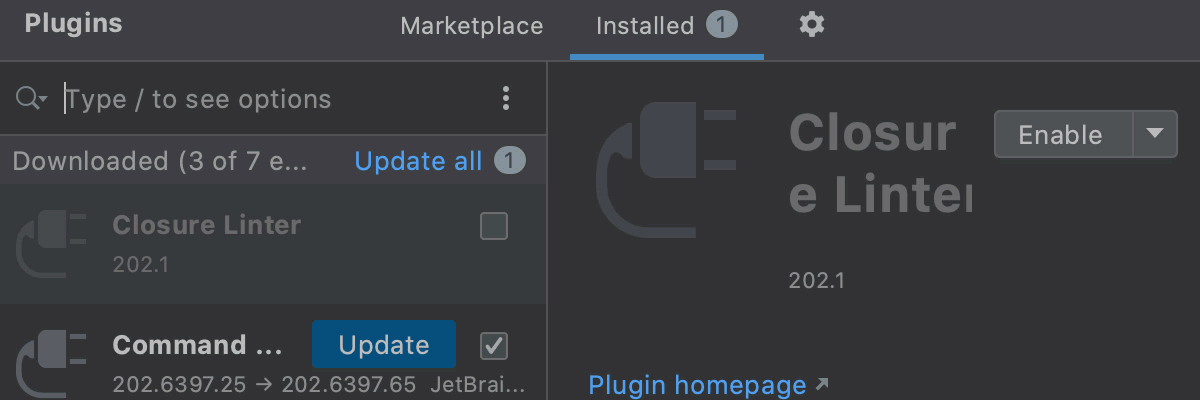
Task: Select the Closure Linter row in the list
Action: click(273, 244)
